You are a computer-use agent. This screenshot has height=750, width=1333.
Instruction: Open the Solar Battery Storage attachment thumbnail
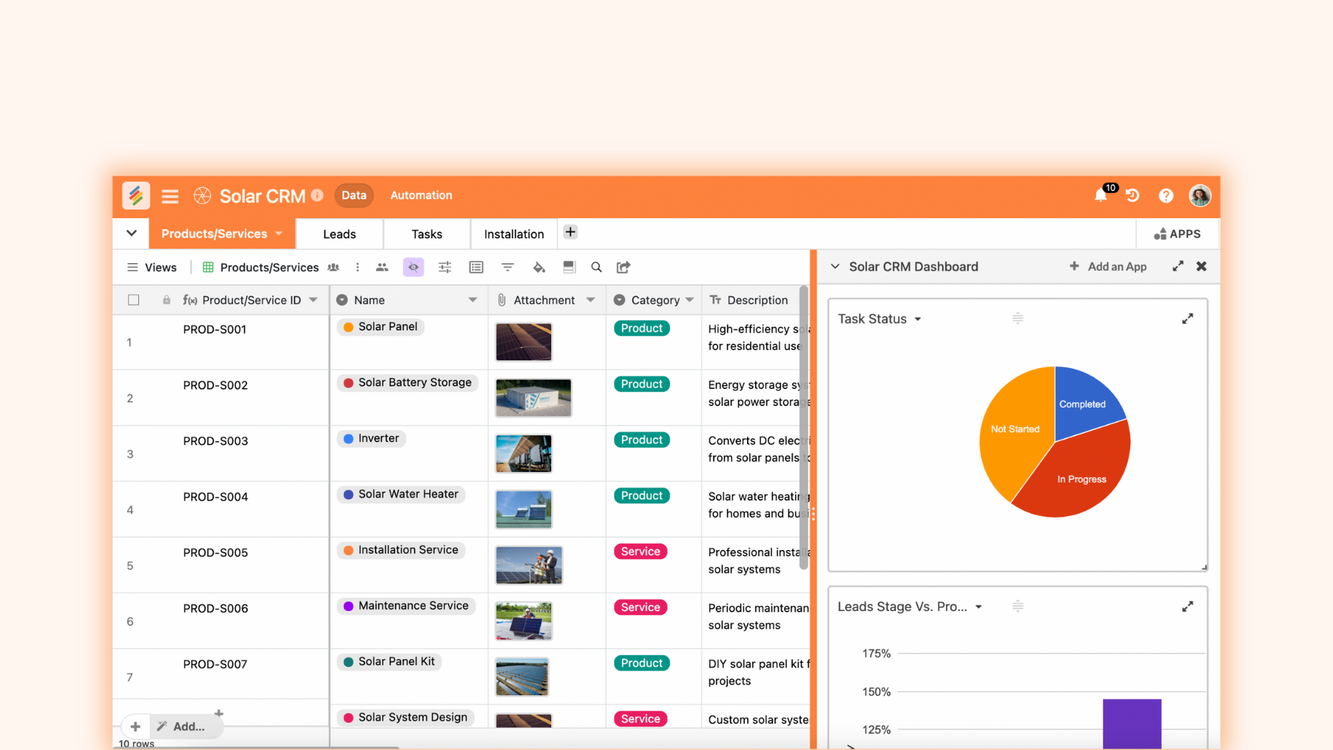coord(534,398)
